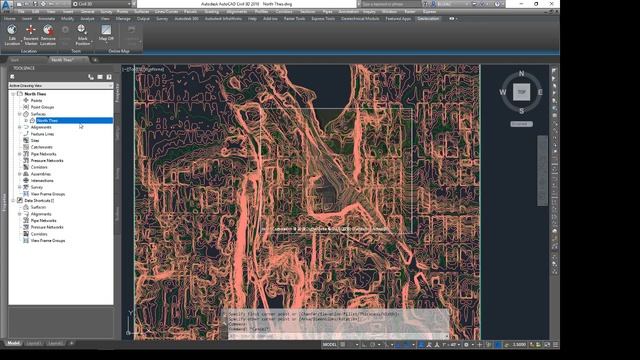Open the Analyze ribbon tab

87,19
